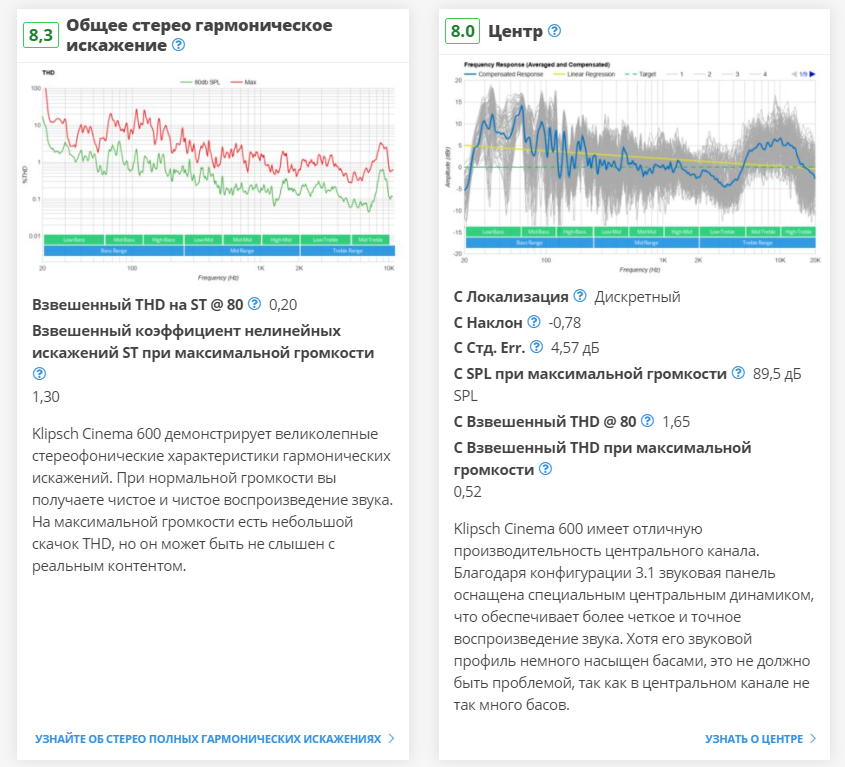
Task: Toggle Linear Regression line in chart legend
Action: click(x=588, y=74)
